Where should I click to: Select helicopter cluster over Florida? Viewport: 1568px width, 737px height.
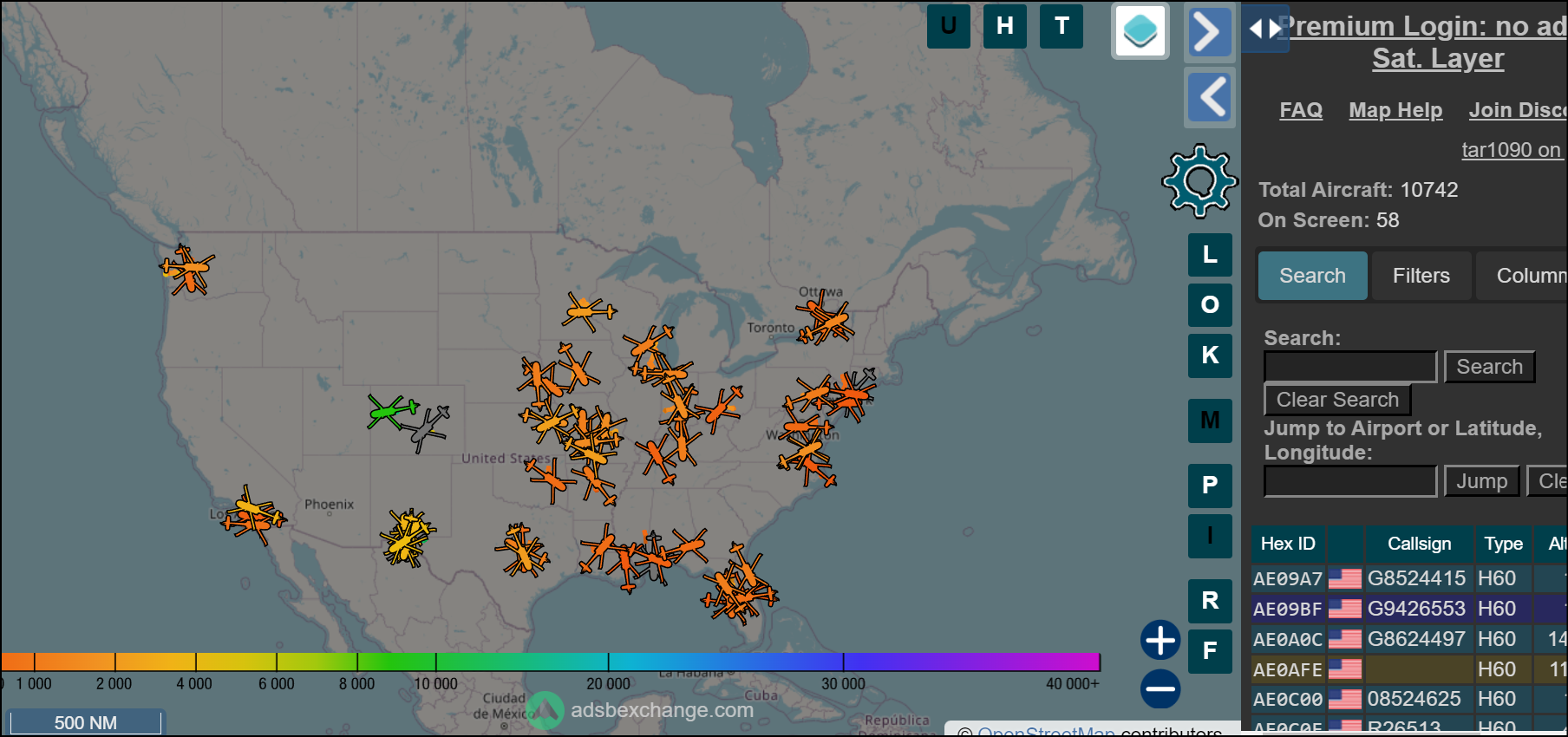click(x=739, y=587)
